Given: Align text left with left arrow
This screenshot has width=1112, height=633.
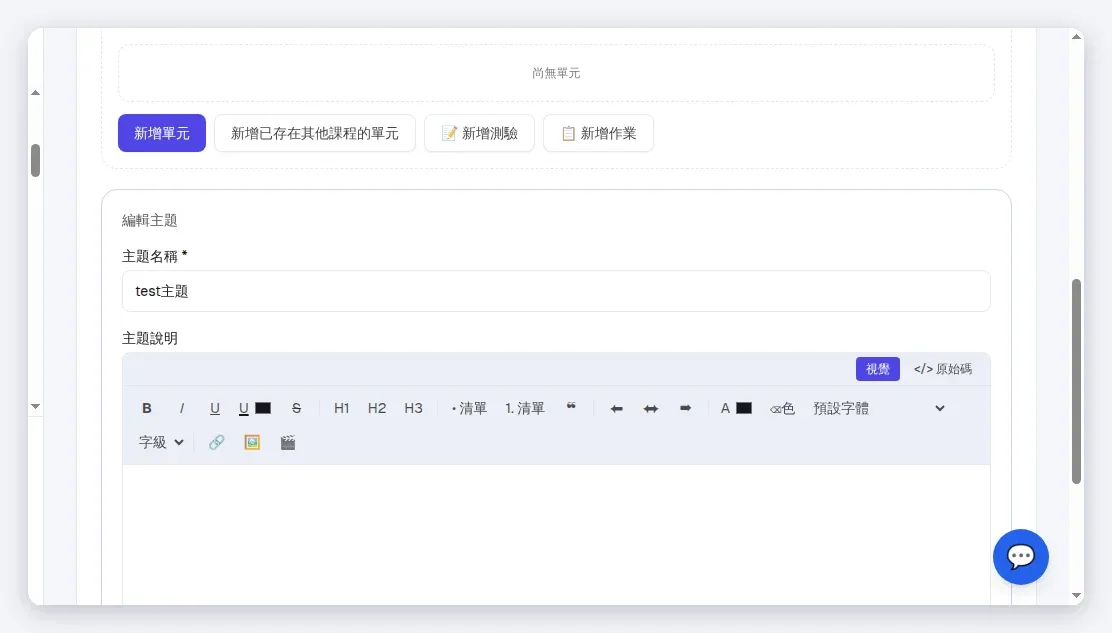Looking at the screenshot, I should point(616,408).
